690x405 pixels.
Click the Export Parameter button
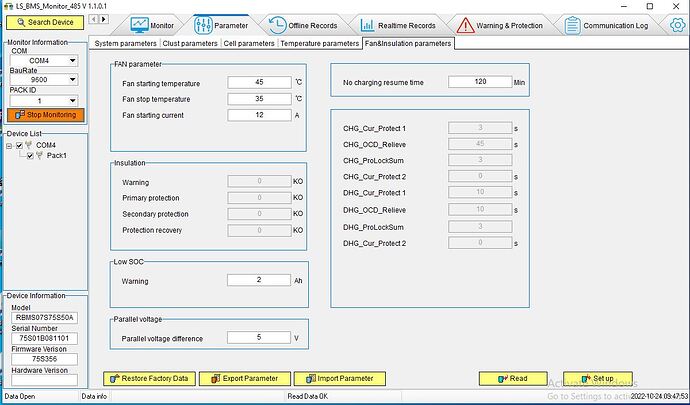(245, 379)
